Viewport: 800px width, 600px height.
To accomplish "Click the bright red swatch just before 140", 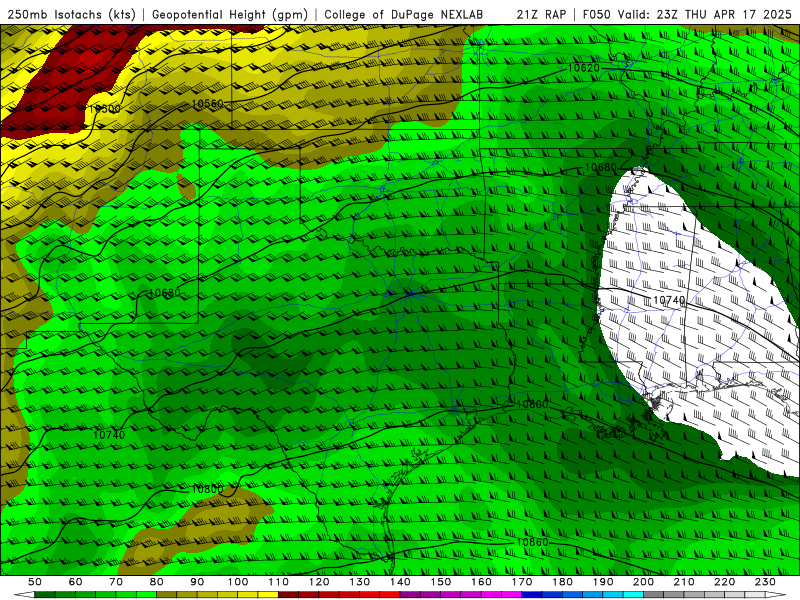I will coord(390,595).
